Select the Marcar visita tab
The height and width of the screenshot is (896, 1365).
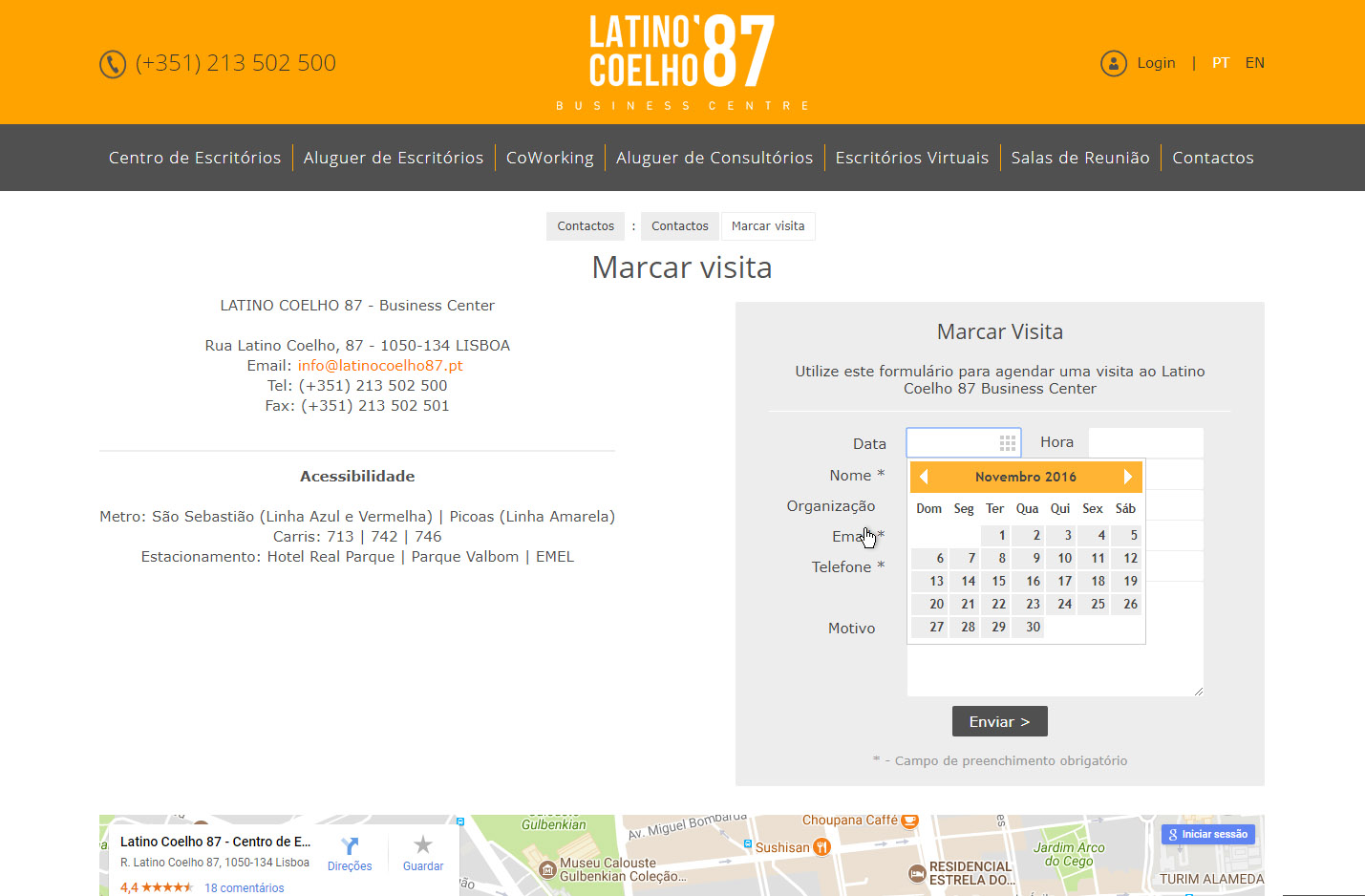(x=767, y=226)
